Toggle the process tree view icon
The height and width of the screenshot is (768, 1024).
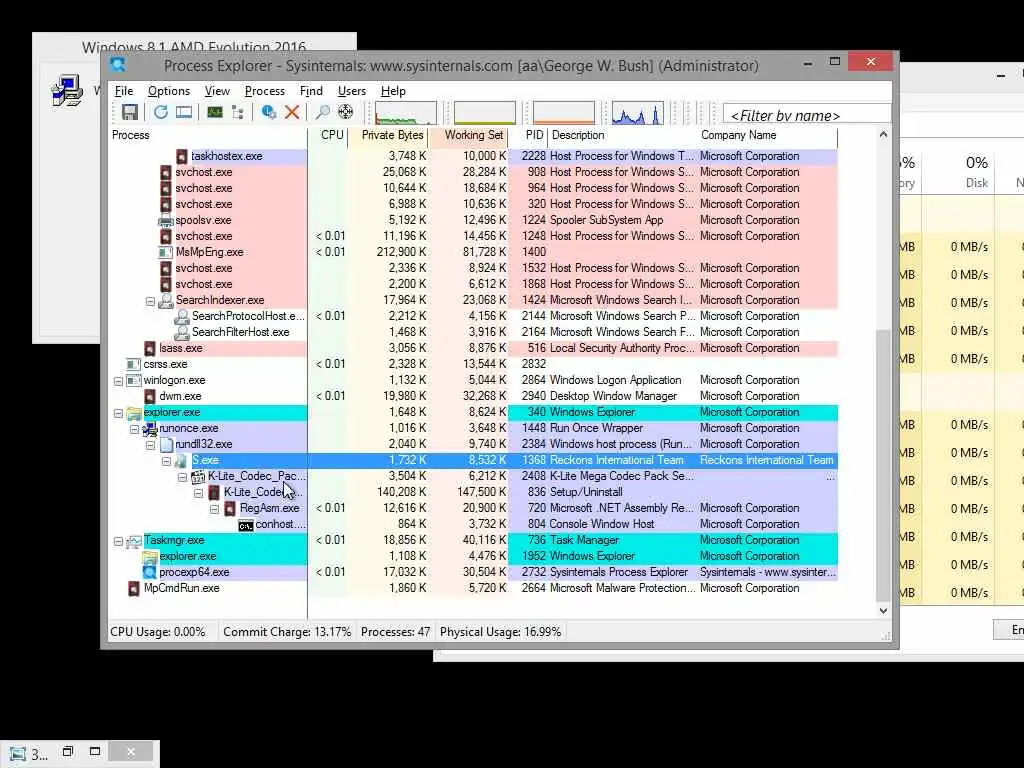click(x=238, y=112)
